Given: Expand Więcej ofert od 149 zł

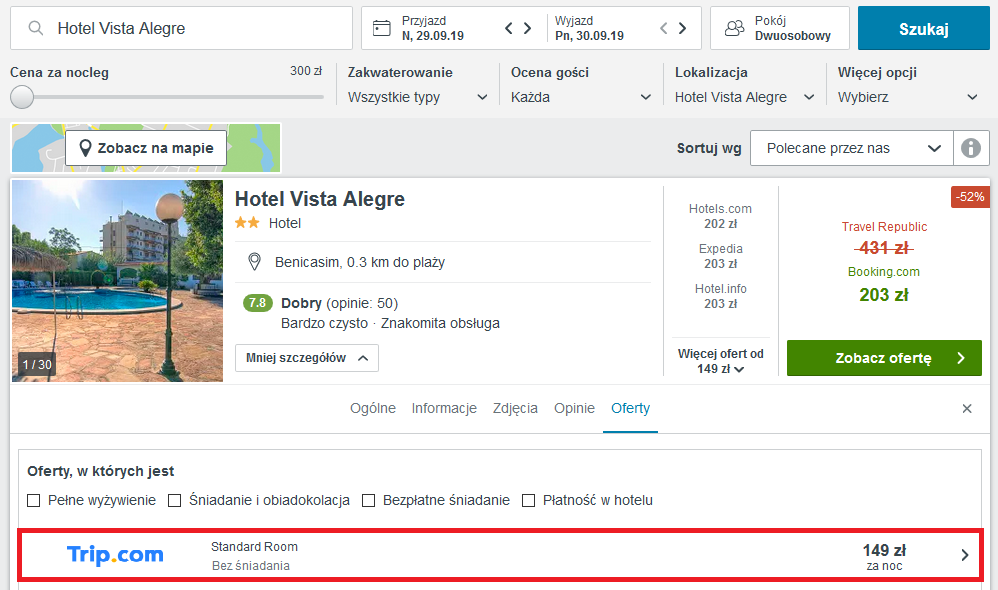Looking at the screenshot, I should (720, 361).
